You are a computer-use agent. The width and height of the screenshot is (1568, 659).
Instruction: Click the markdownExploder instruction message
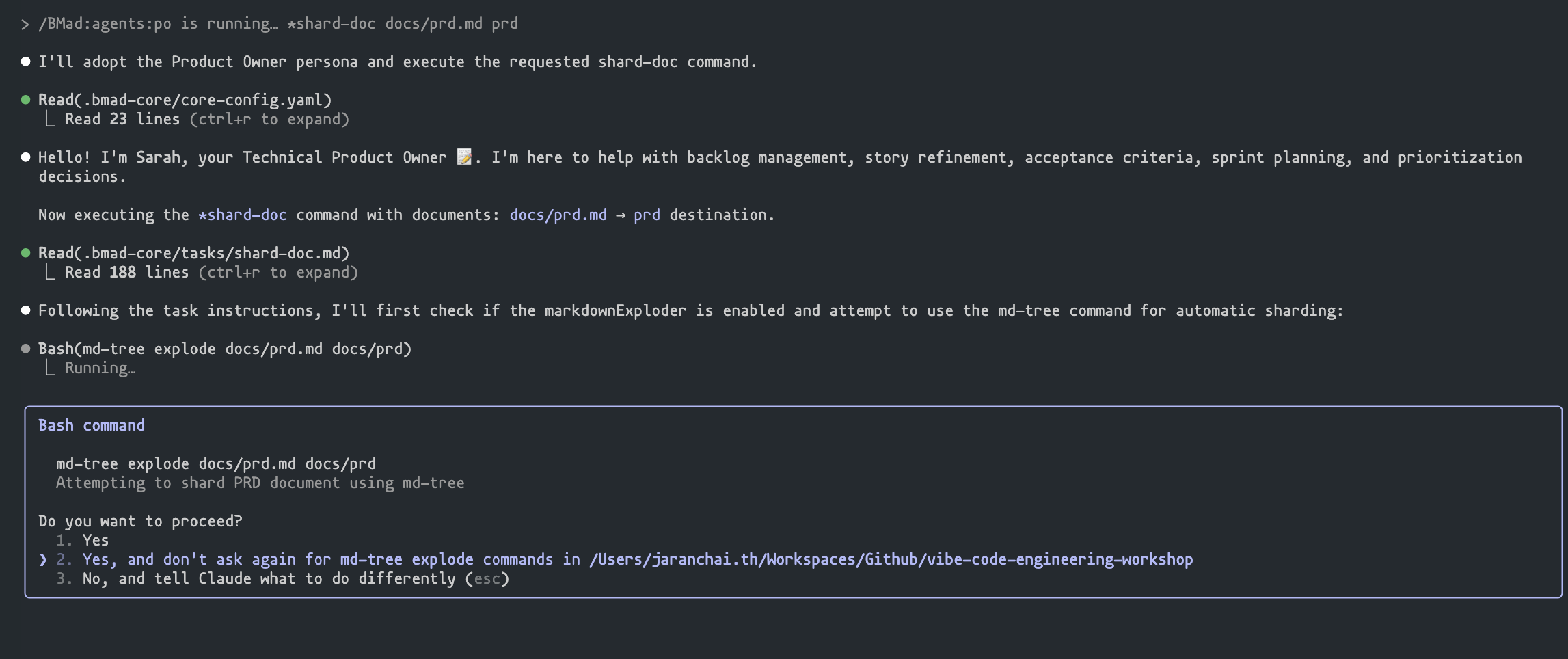691,310
